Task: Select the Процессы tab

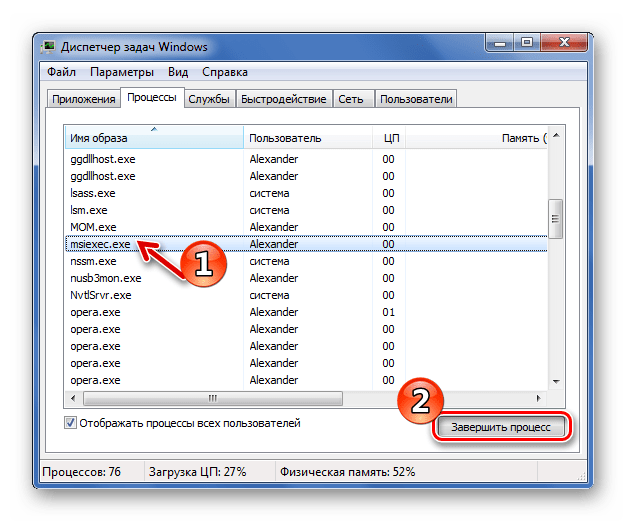Action: [x=152, y=97]
